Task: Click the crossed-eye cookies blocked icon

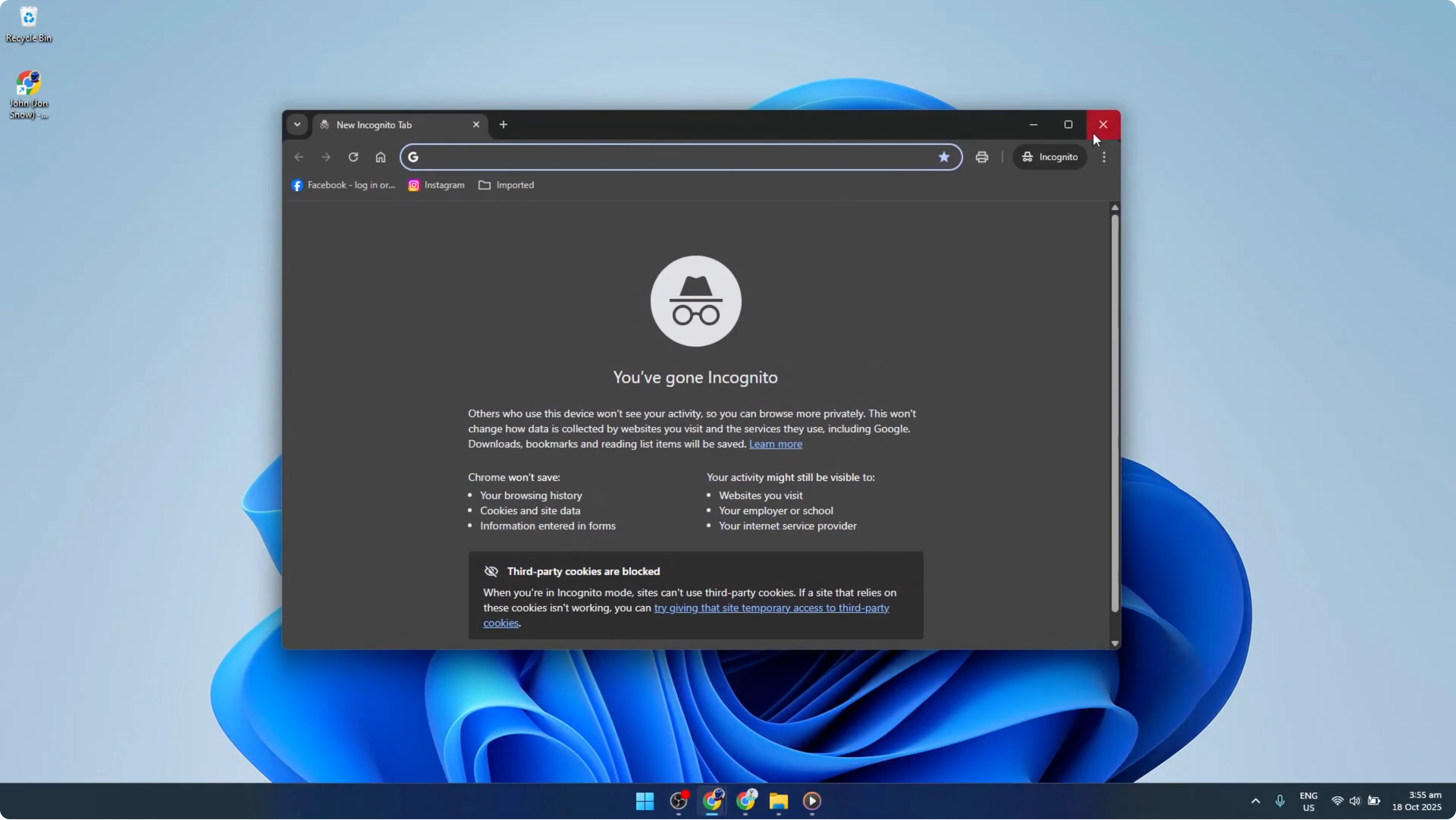Action: tap(491, 572)
